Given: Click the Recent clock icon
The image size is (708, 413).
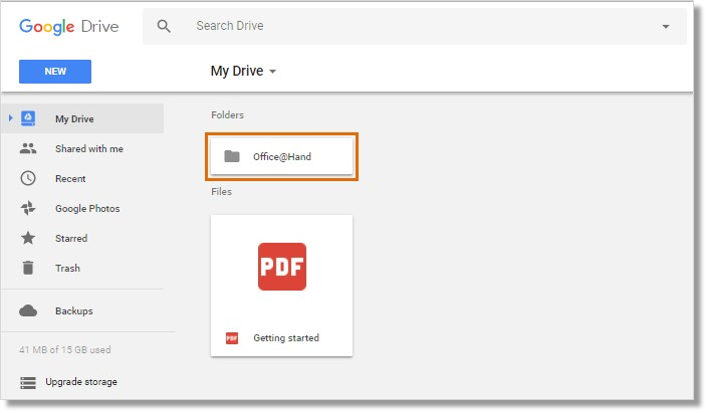Looking at the screenshot, I should coord(28,178).
